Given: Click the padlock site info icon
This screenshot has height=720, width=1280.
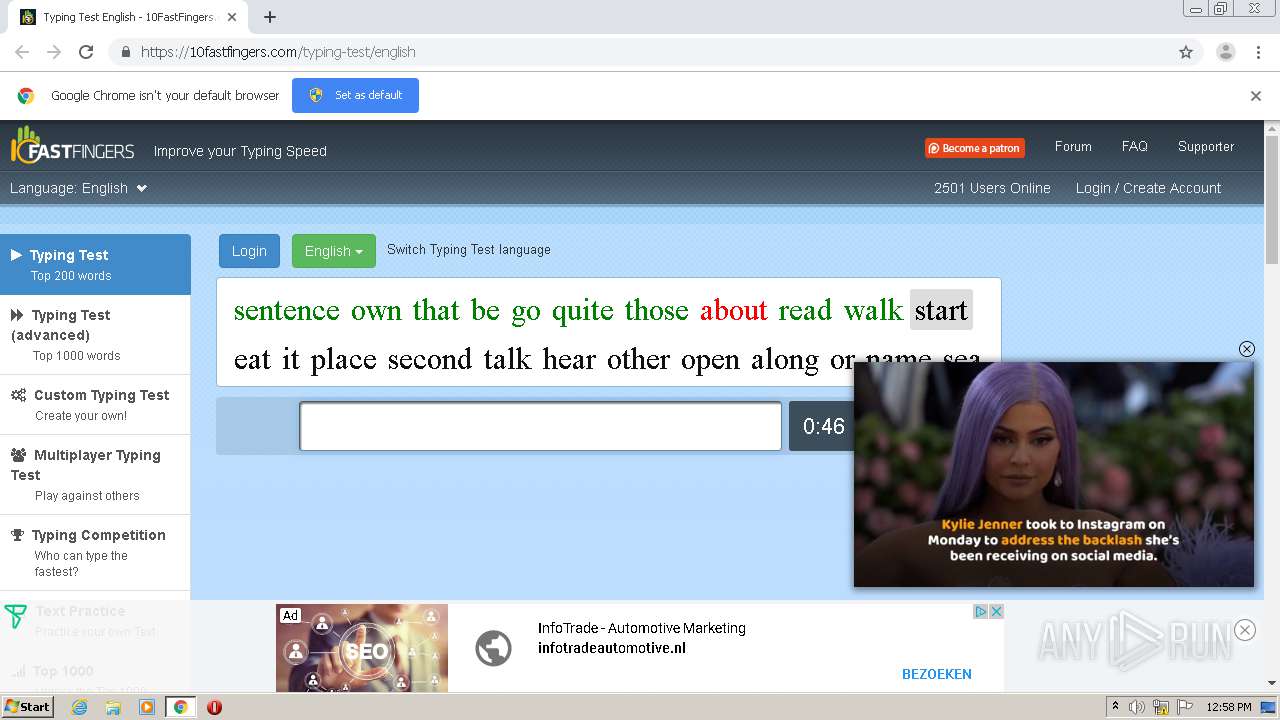Looking at the screenshot, I should point(125,52).
